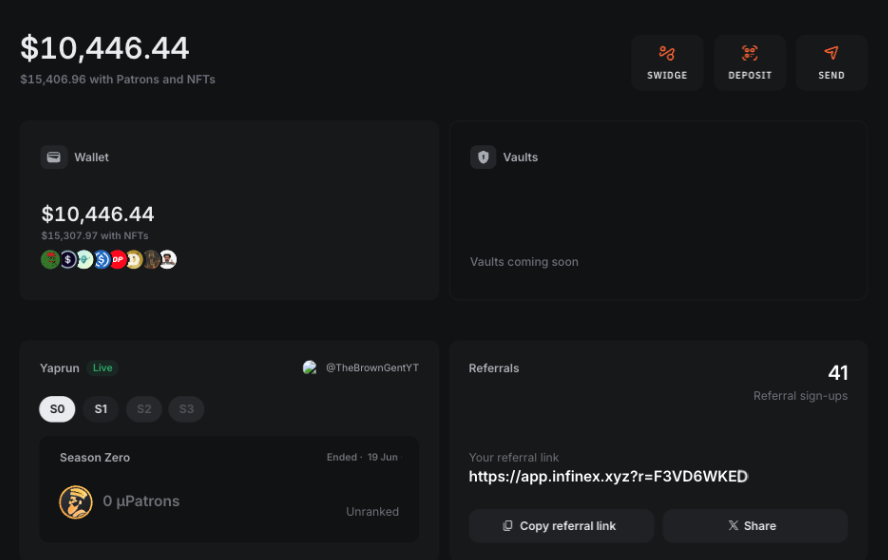Click "$15,307.97 with NFTs"

point(95,236)
